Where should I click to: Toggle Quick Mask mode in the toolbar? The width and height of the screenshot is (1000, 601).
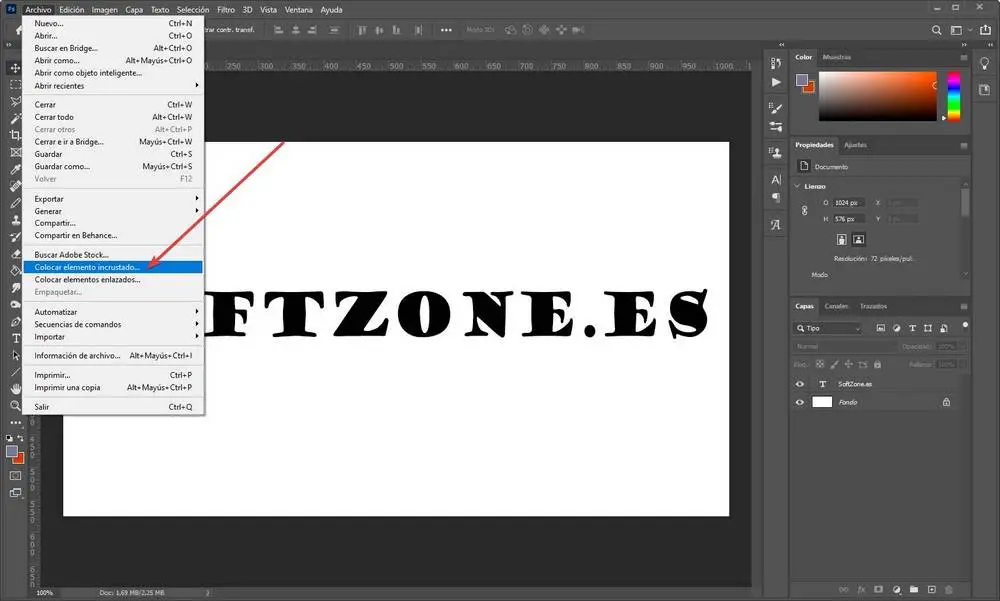tap(15, 475)
